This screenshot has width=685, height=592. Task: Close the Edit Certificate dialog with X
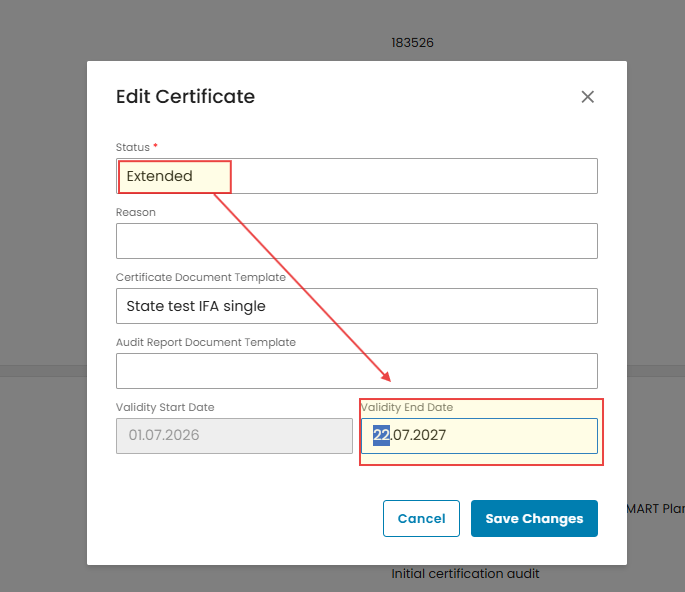588,97
